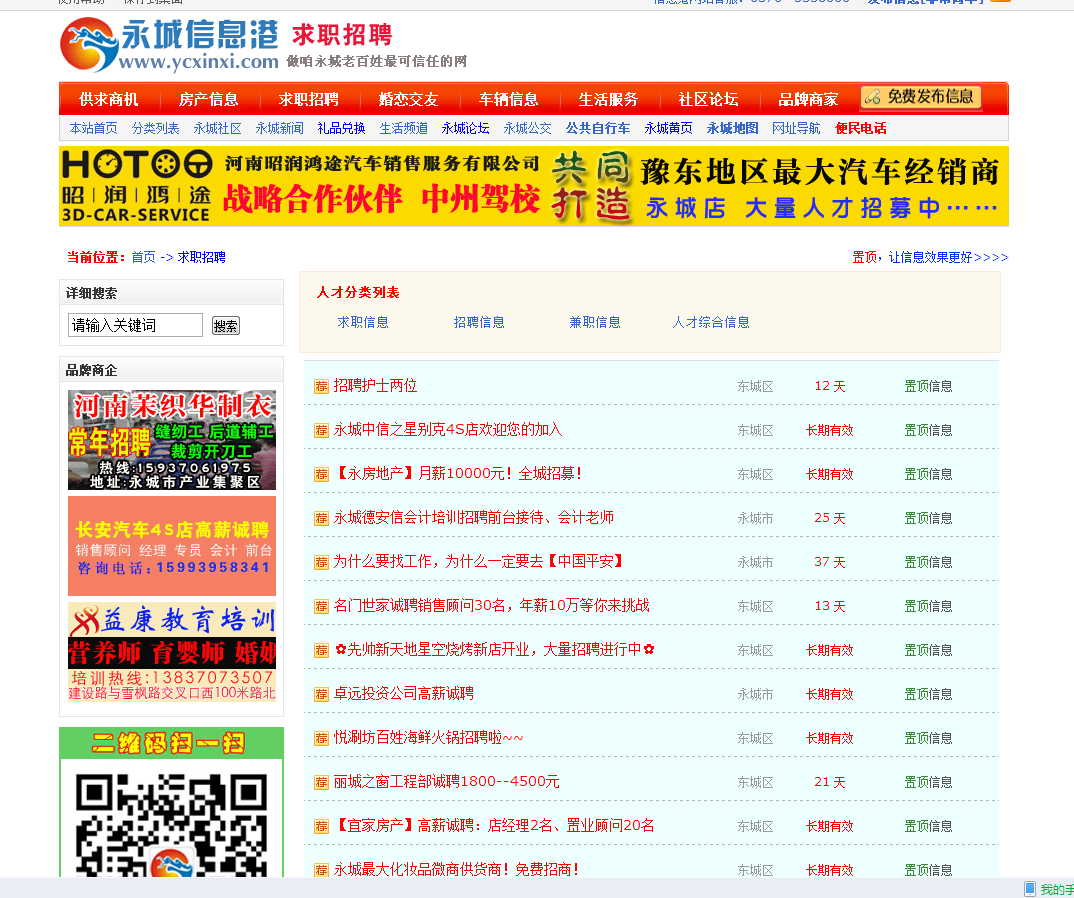The width and height of the screenshot is (1074, 898).
Task: Open the 礼品兑换 link
Action: point(341,128)
